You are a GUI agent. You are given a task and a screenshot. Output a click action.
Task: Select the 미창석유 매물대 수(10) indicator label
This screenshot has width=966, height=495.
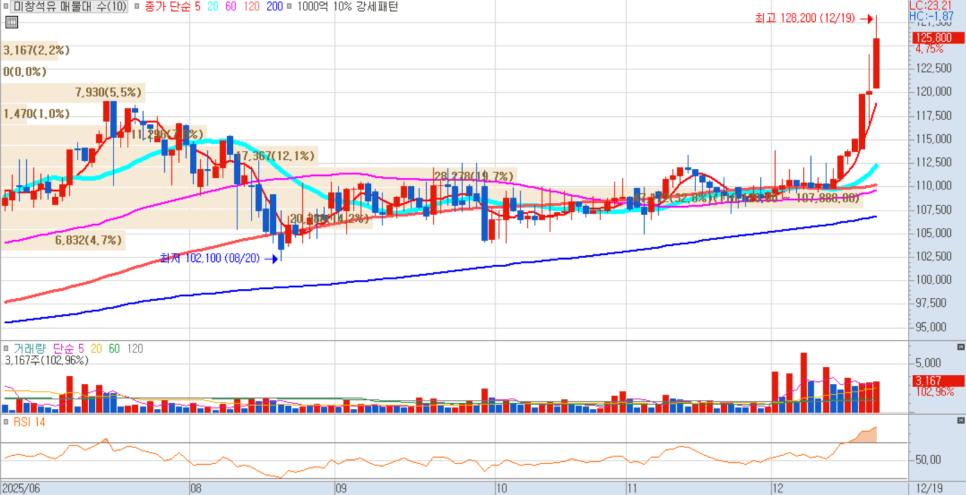[70, 7]
